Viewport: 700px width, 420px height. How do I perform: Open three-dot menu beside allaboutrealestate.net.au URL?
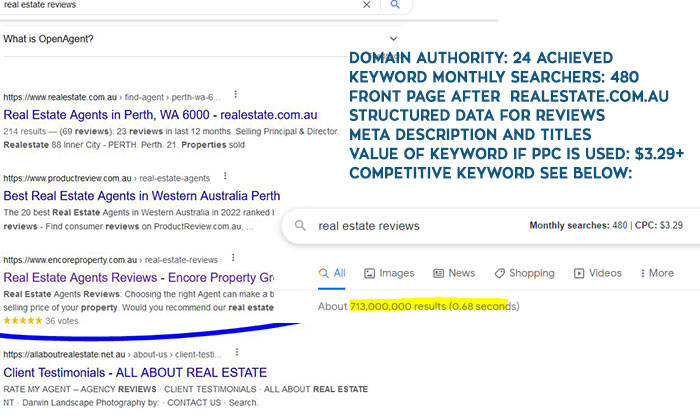pyautogui.click(x=237, y=352)
